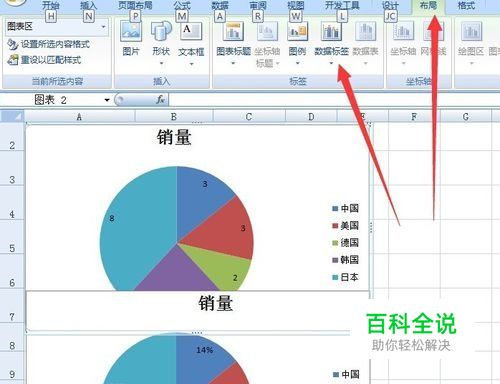
Task: Switch to the Home (开始) tab
Action: pos(51,5)
